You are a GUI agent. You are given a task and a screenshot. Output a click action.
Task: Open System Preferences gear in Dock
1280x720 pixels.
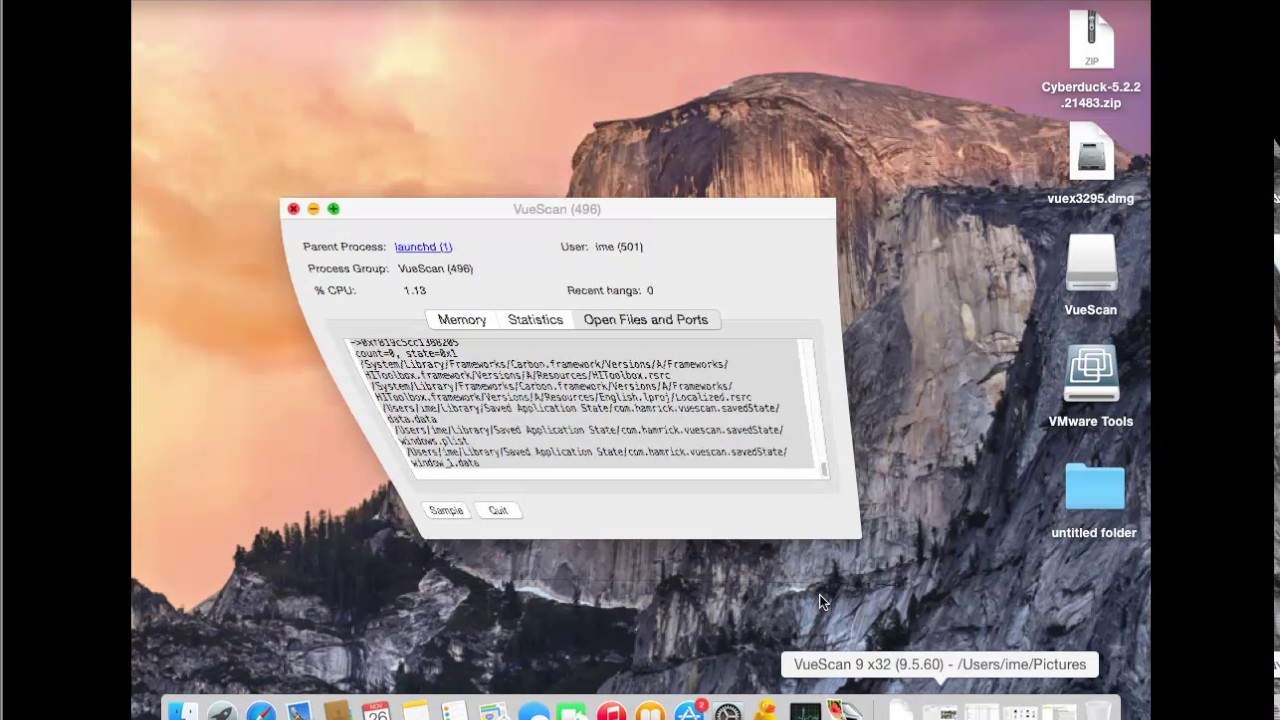click(729, 712)
